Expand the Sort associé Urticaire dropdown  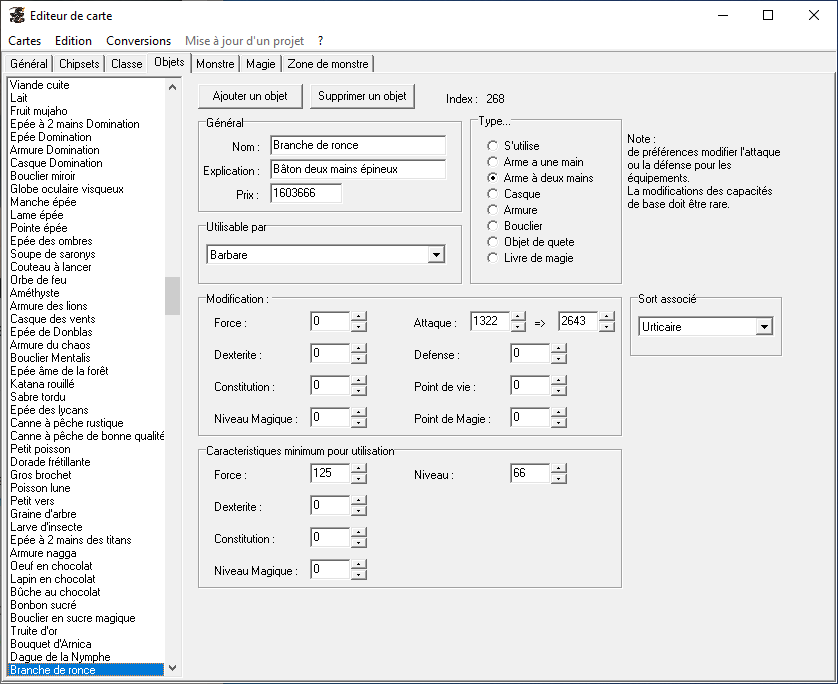point(764,327)
